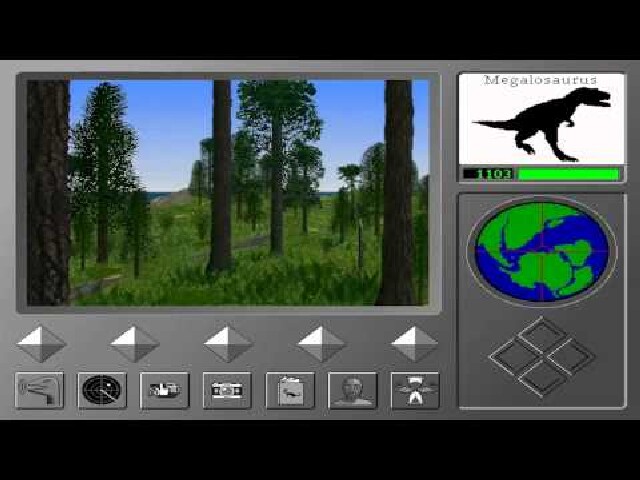Image resolution: width=640 pixels, height=480 pixels.
Task: Click the diamond gem between radar and rover icons
Action: click(135, 344)
